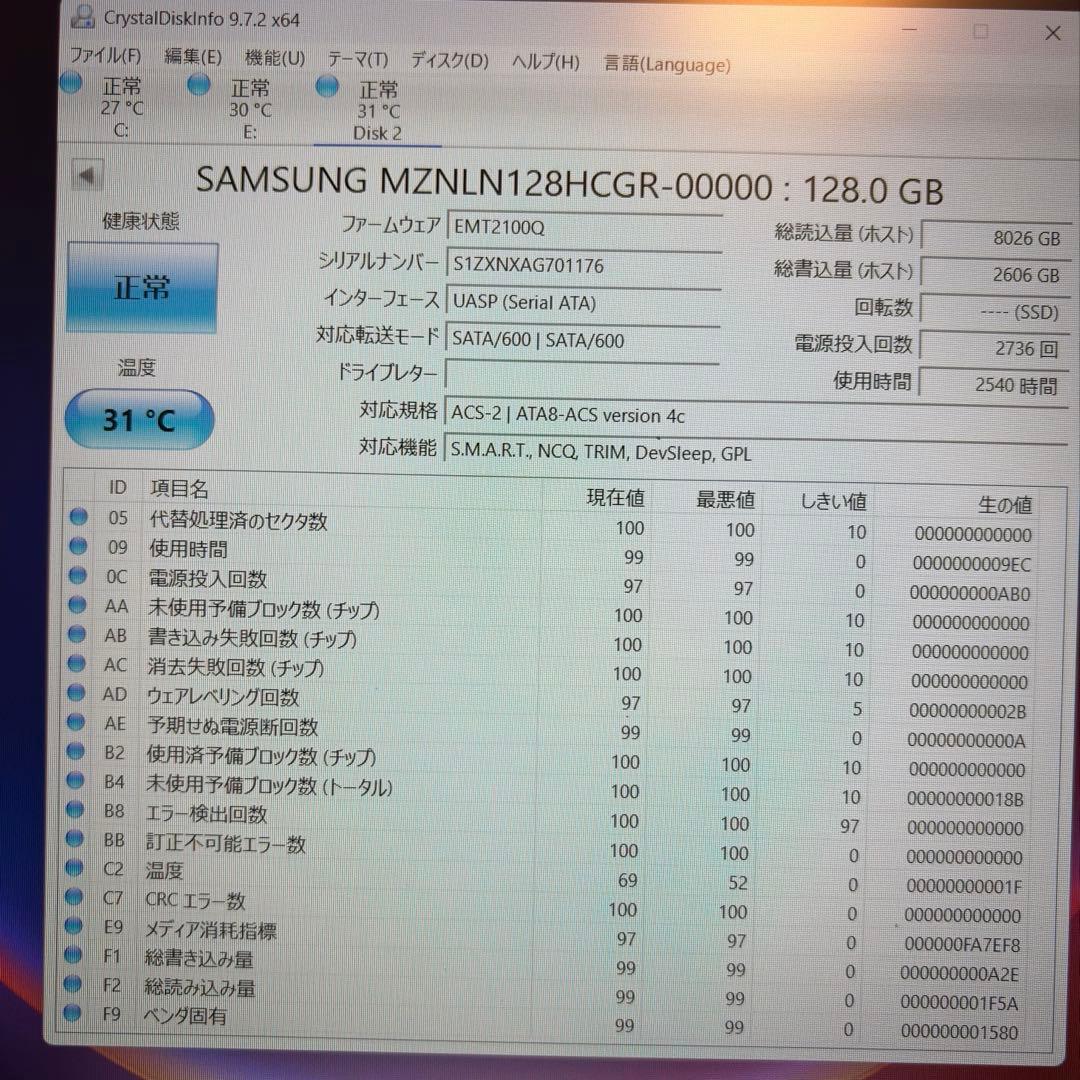
Task: Click the power on hours 2540 時間
Action: (995, 384)
